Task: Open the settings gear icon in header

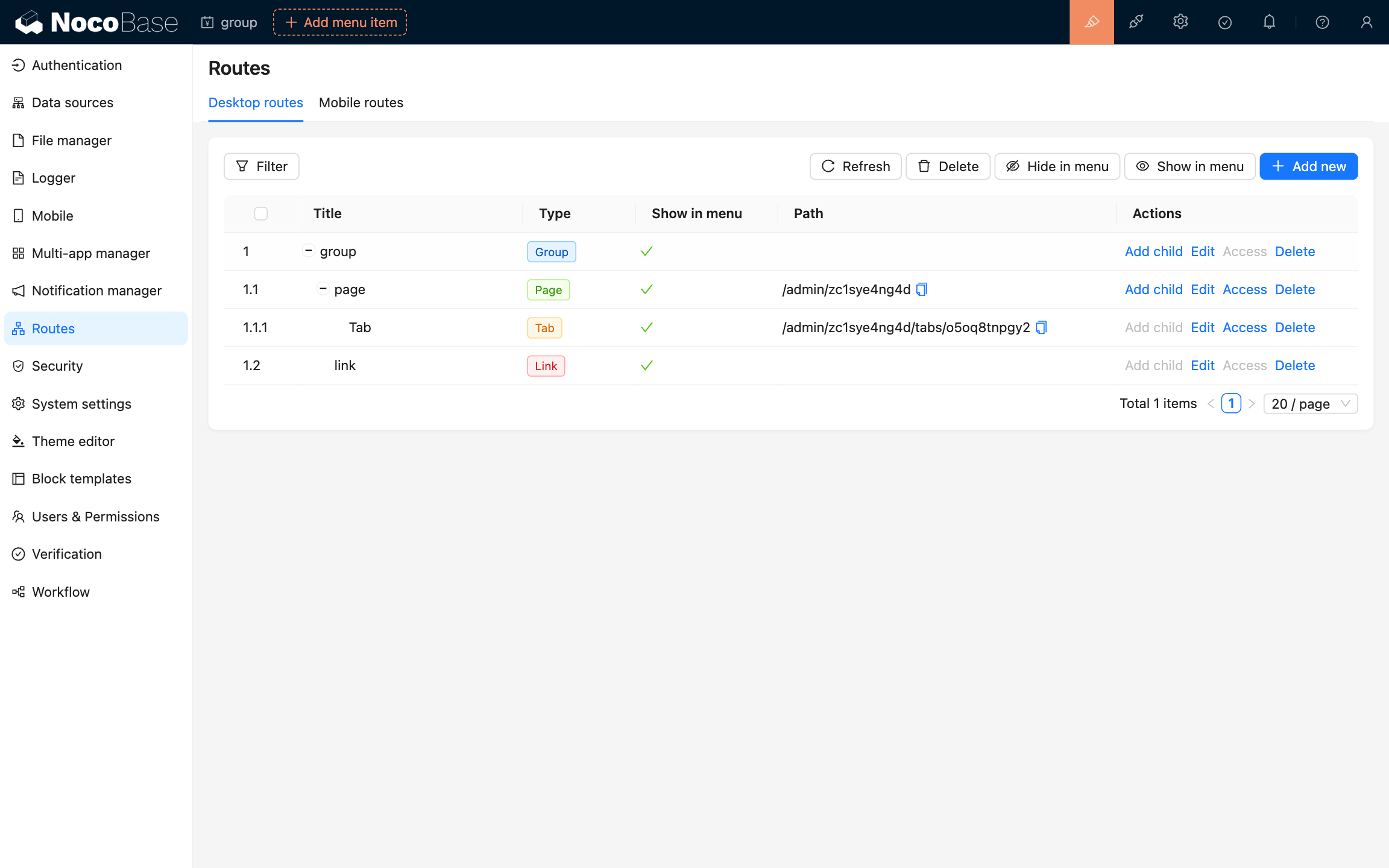Action: (x=1180, y=22)
